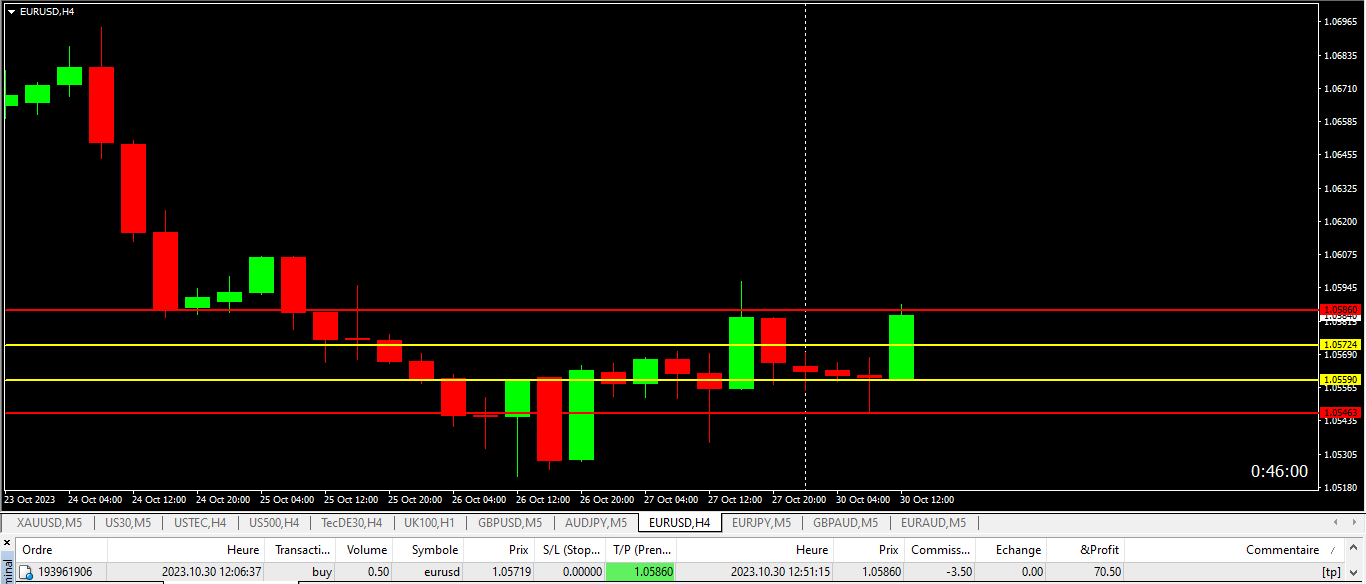
Task: Switch to the XAUUSD,M5 chart tab
Action: (x=49, y=523)
